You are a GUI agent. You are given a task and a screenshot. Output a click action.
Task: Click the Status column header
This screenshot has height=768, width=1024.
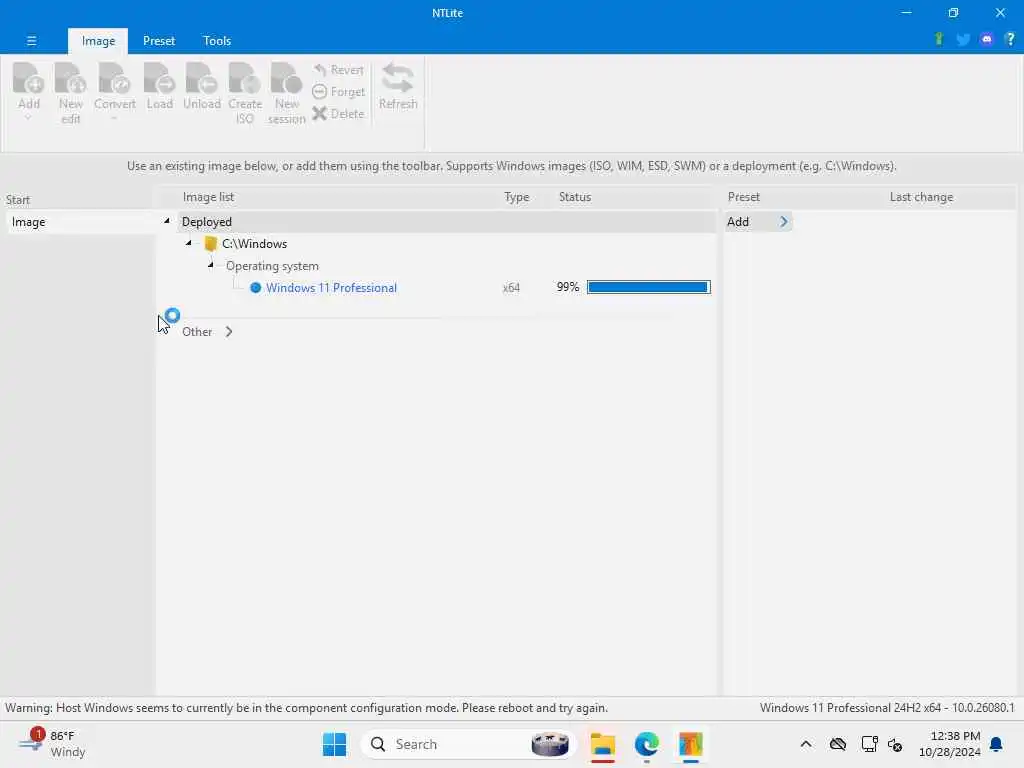pos(575,197)
